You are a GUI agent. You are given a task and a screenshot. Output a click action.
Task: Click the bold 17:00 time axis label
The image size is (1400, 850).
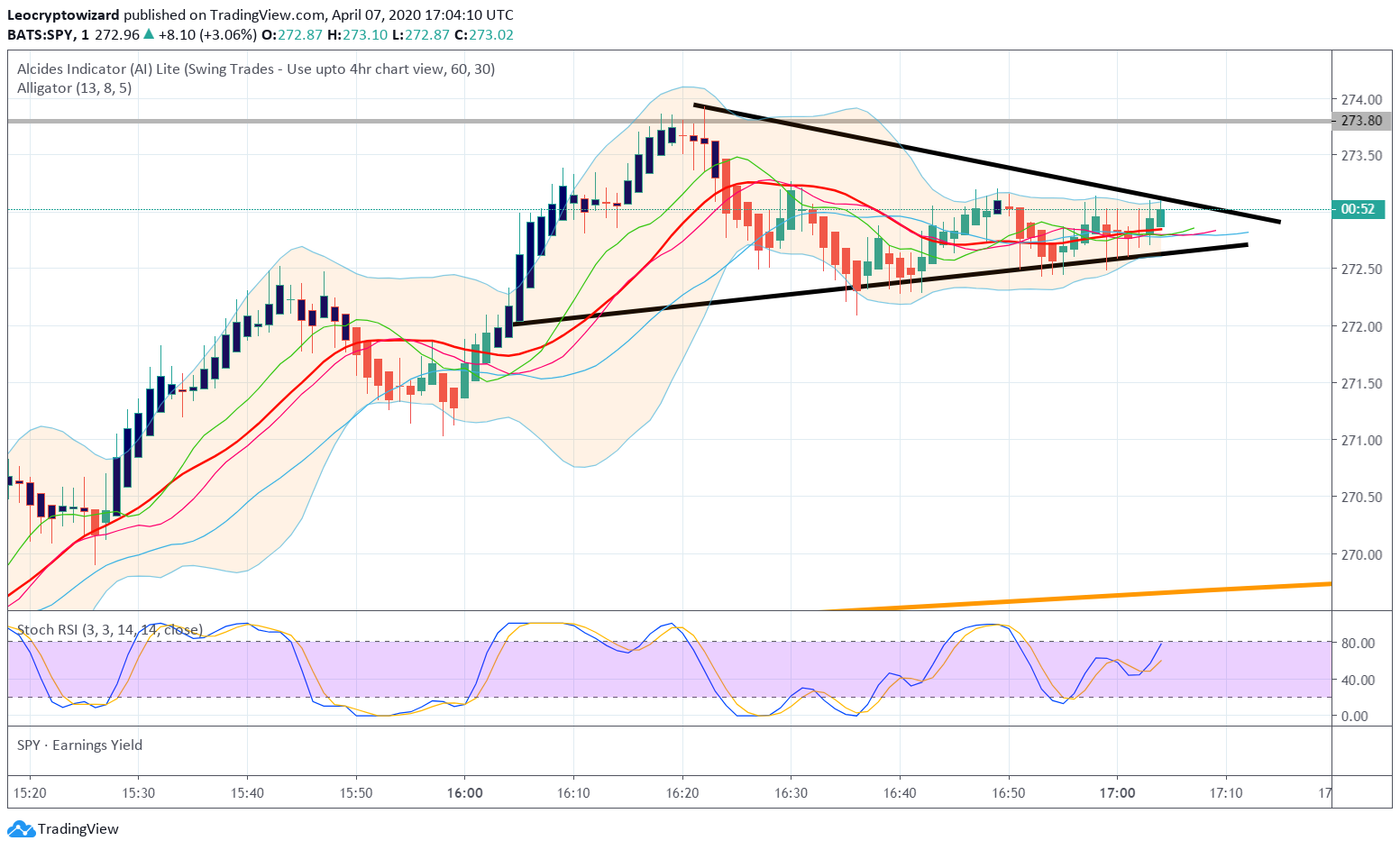click(1117, 793)
